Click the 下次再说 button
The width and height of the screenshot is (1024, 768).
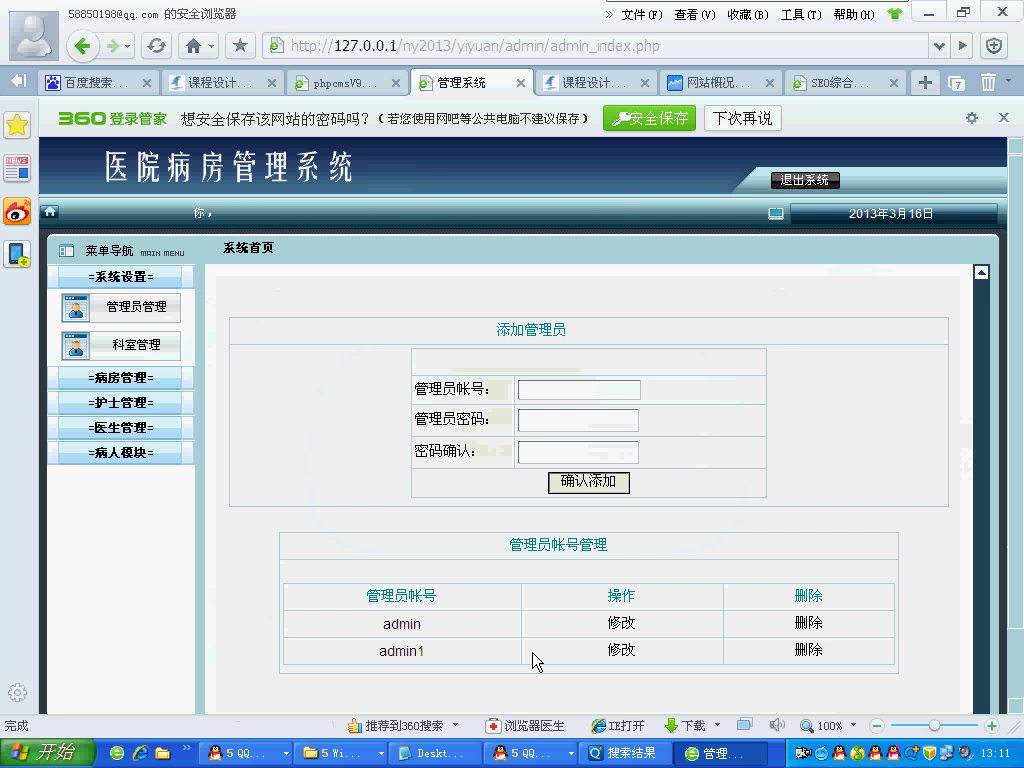tap(743, 118)
